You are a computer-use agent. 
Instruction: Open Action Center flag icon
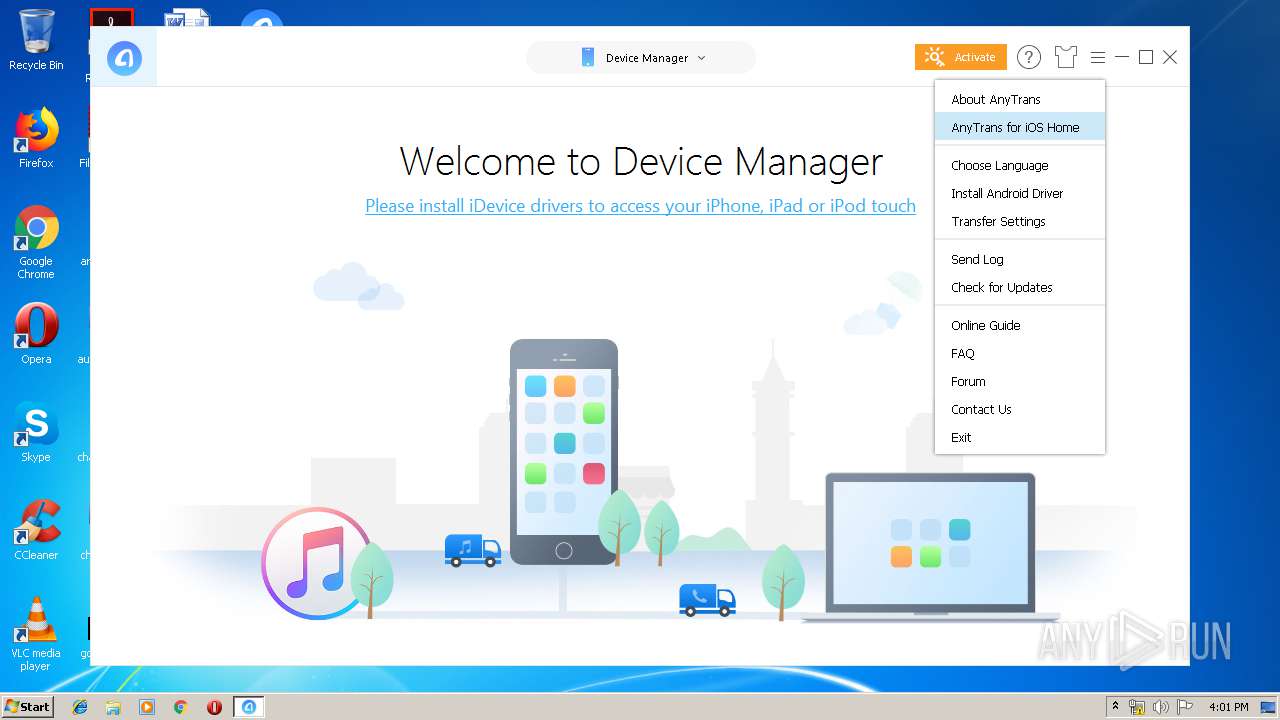pos(1185,707)
